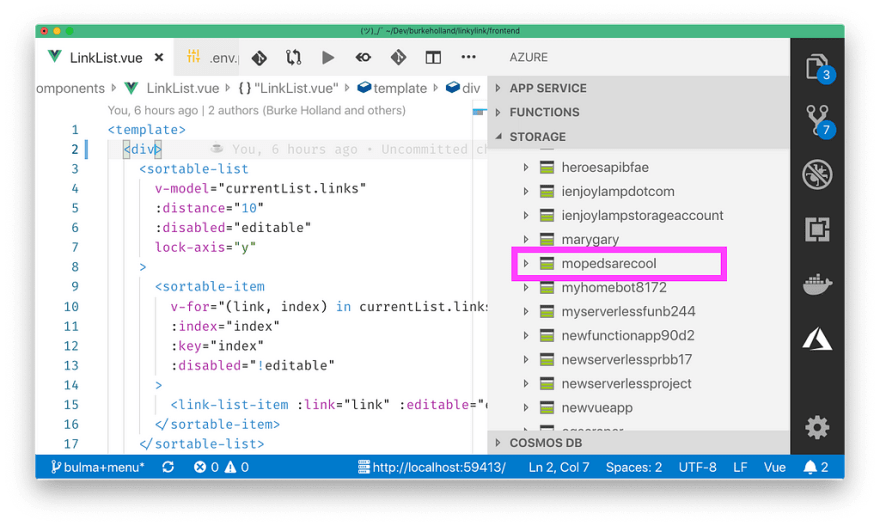880x526 pixels.
Task: Click the errors count icon in status bar
Action: click(206, 467)
